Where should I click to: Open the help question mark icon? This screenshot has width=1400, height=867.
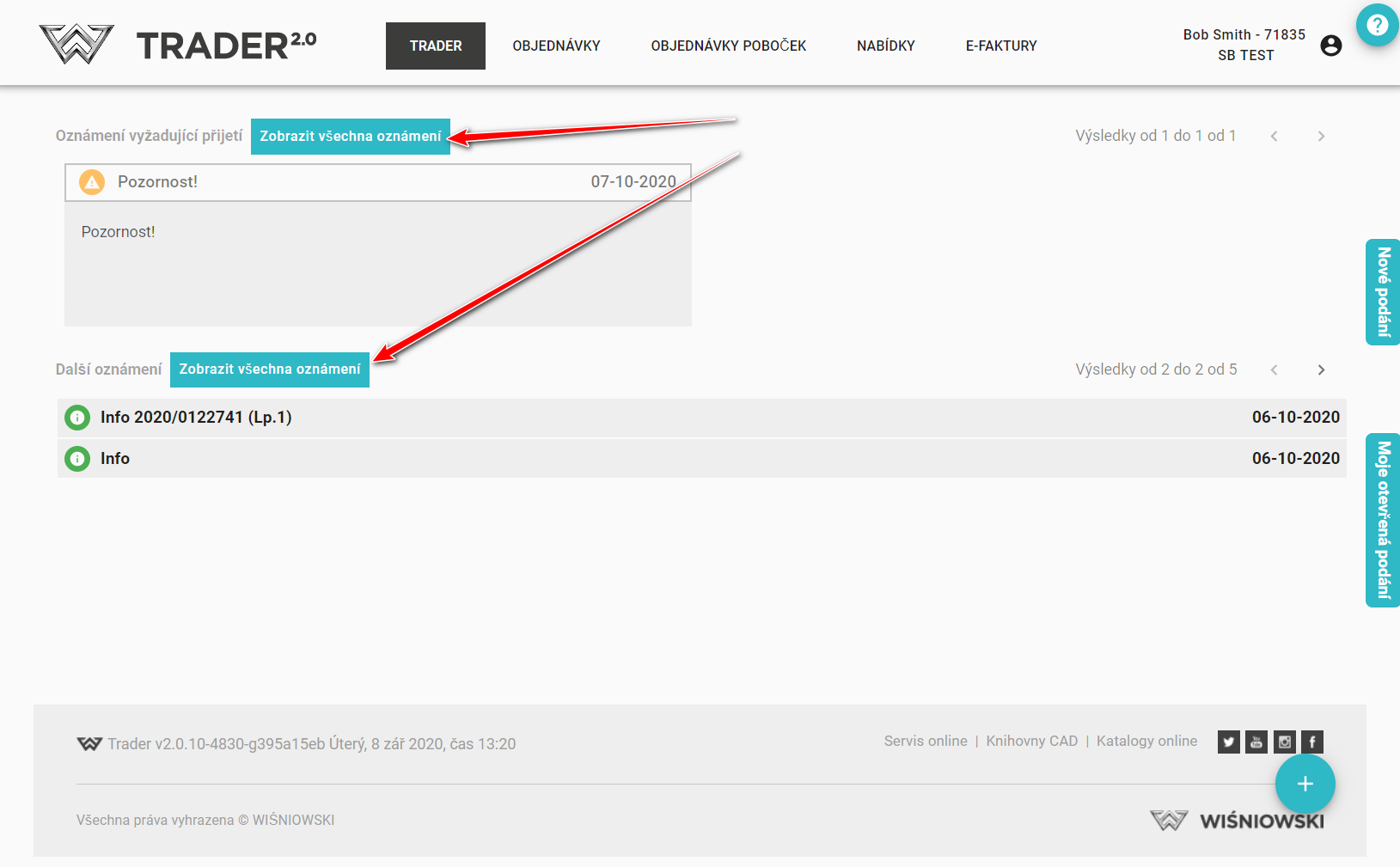tap(1377, 25)
